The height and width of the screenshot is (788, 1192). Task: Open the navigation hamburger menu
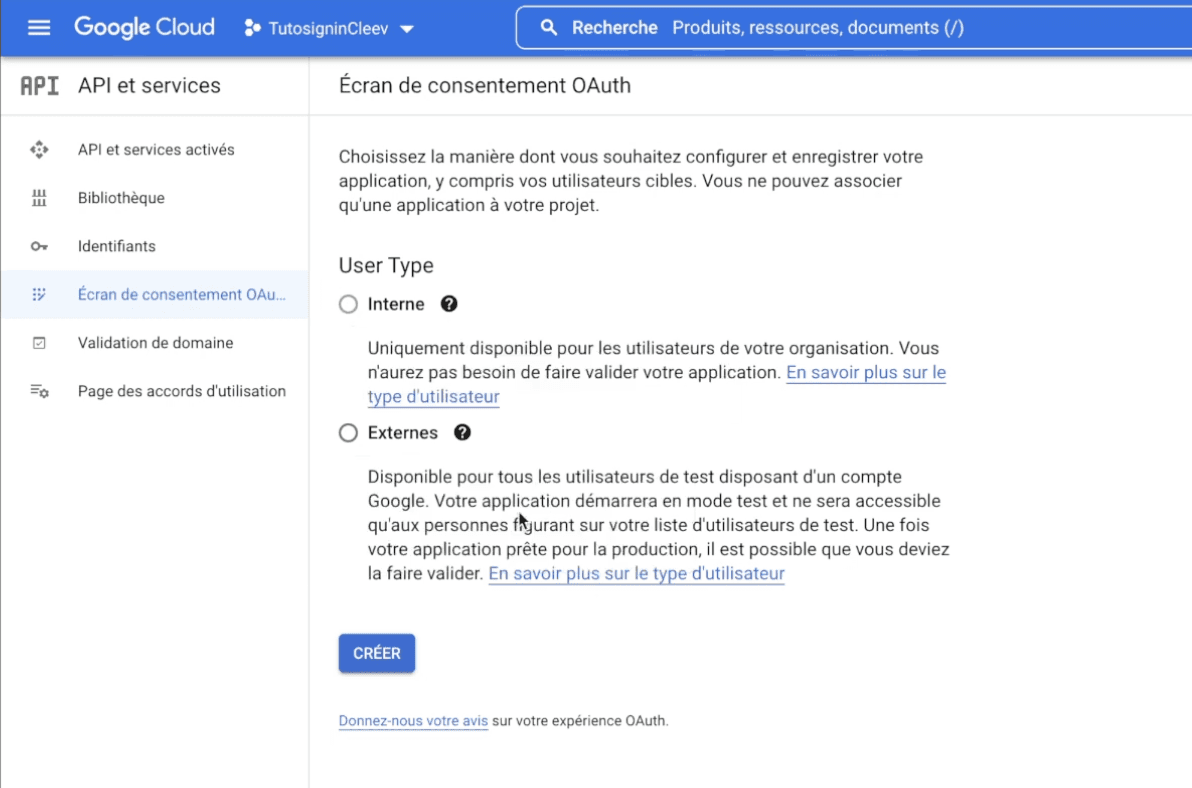click(x=38, y=27)
